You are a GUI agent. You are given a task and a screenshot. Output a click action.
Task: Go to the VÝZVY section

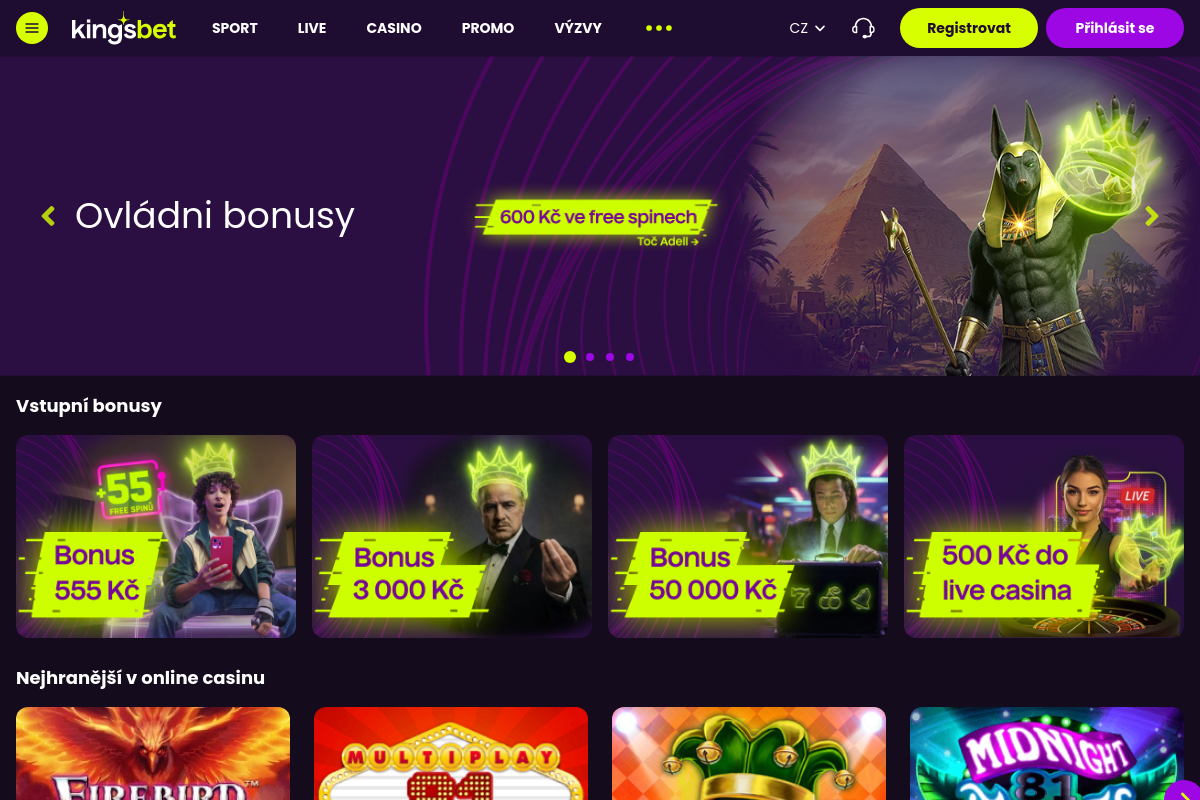pos(578,28)
